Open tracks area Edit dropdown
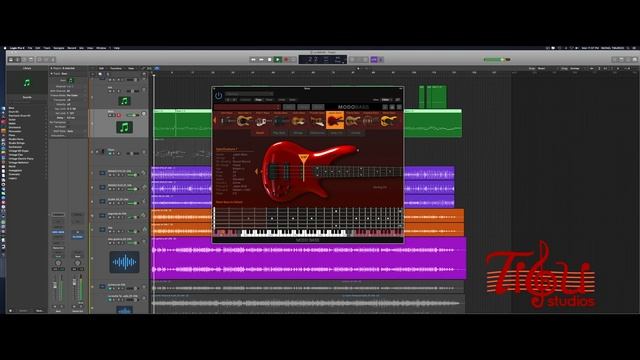Viewport: 640px width, 360px height. tap(102, 68)
